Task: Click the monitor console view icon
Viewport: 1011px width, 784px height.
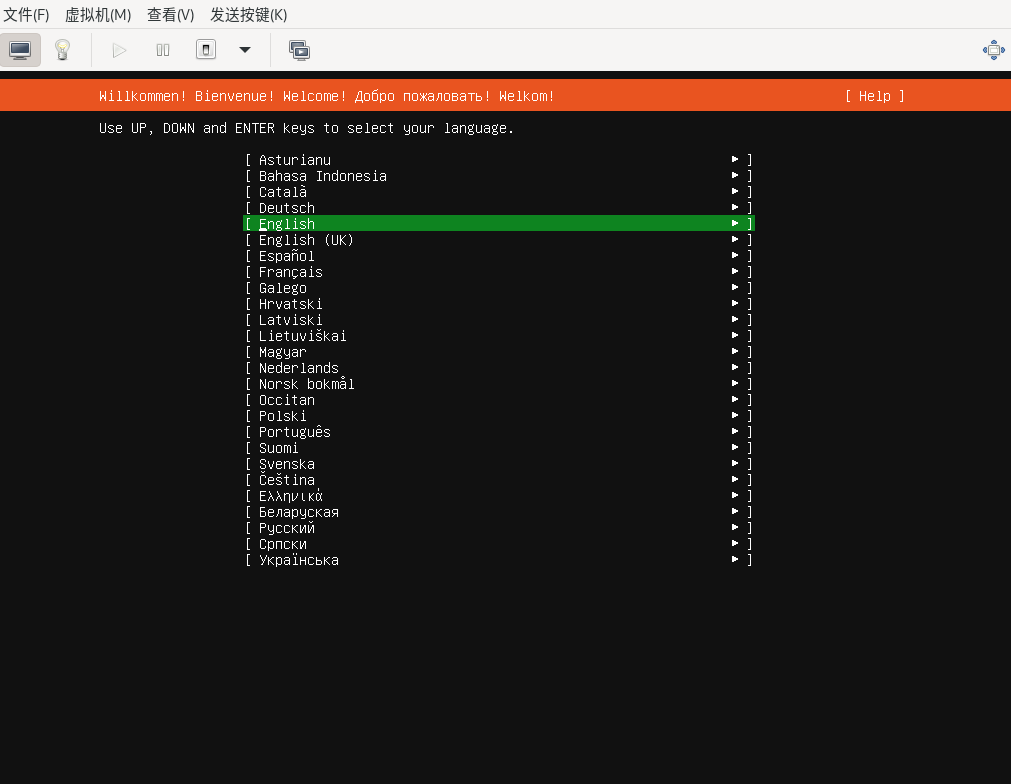Action: click(x=20, y=50)
